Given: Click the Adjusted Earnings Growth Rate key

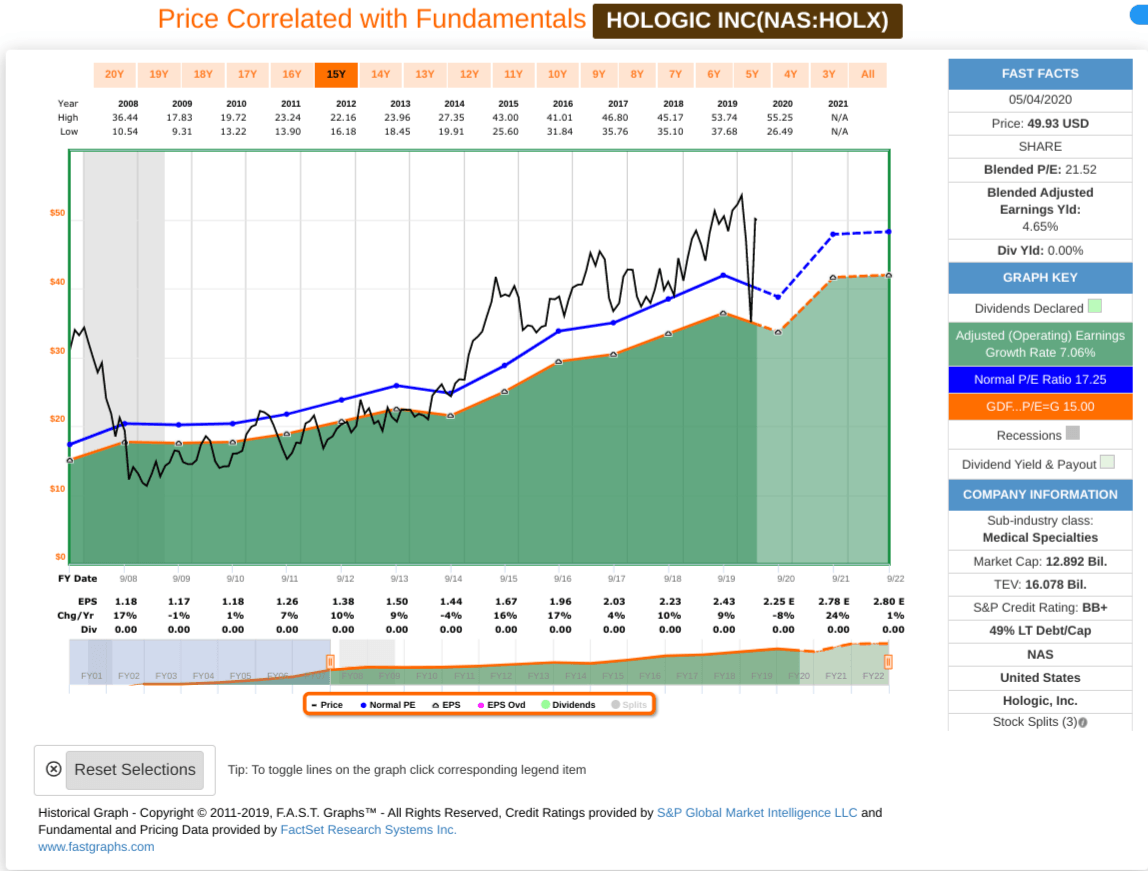Looking at the screenshot, I should pyautogui.click(x=1040, y=344).
